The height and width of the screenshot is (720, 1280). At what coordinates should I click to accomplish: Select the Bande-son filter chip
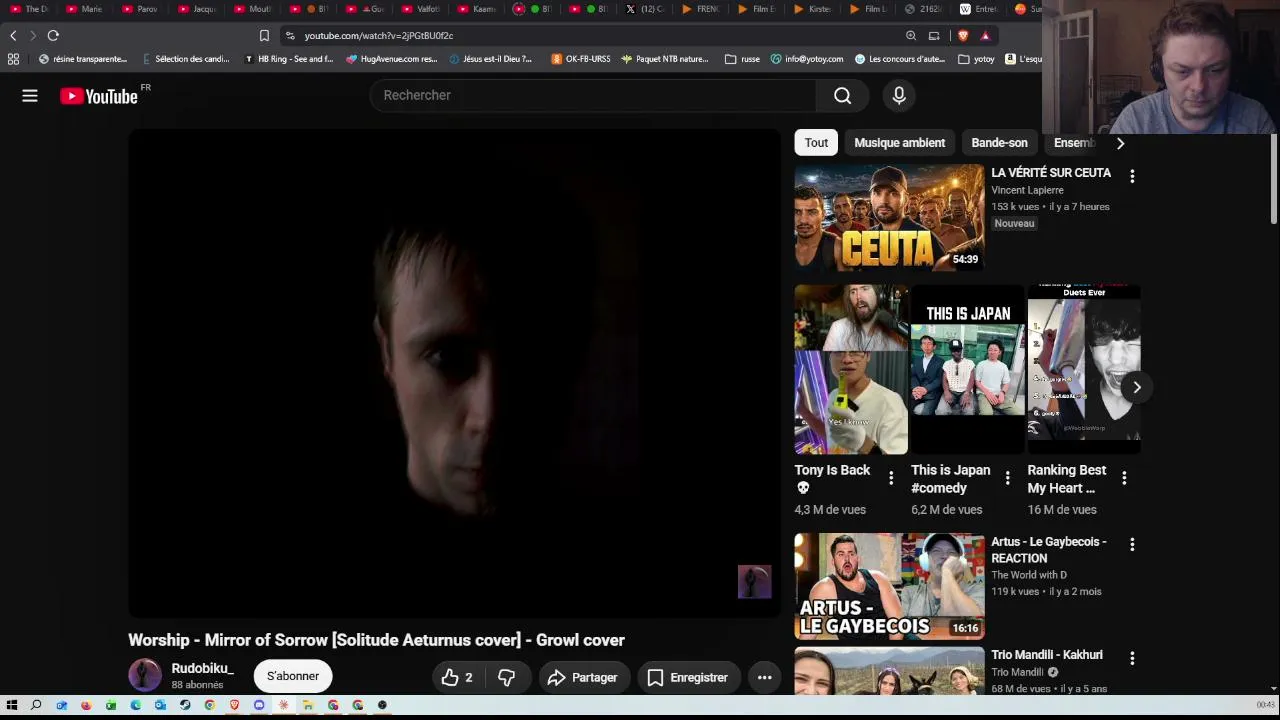999,143
